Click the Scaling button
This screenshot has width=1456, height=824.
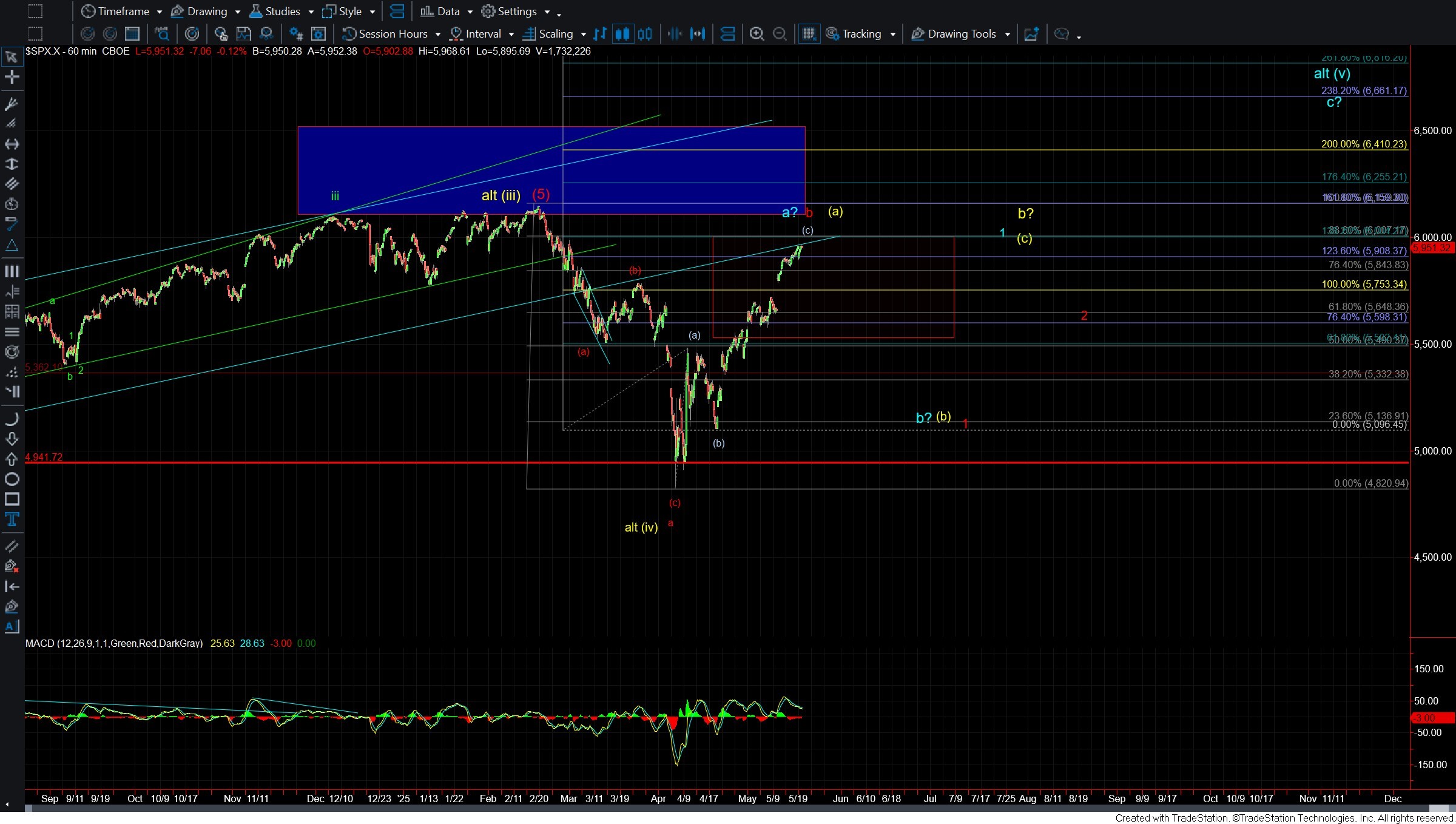pyautogui.click(x=548, y=34)
